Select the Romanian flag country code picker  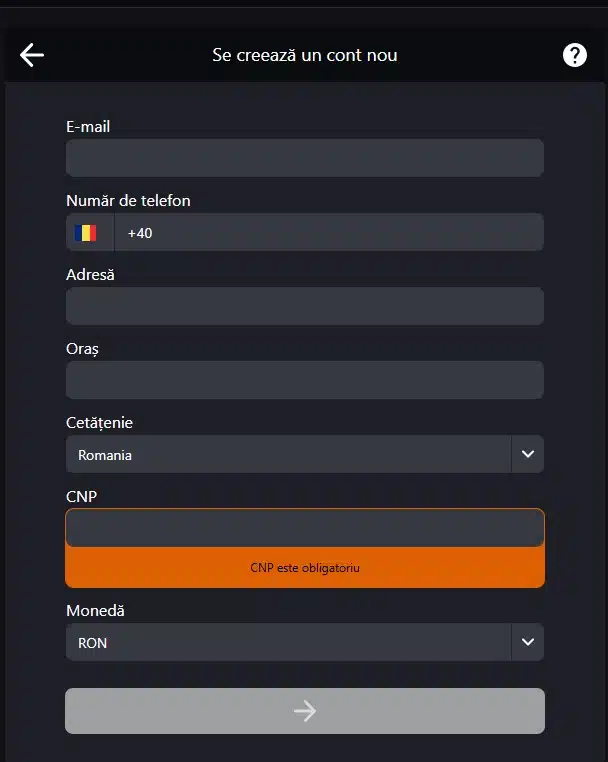point(90,232)
